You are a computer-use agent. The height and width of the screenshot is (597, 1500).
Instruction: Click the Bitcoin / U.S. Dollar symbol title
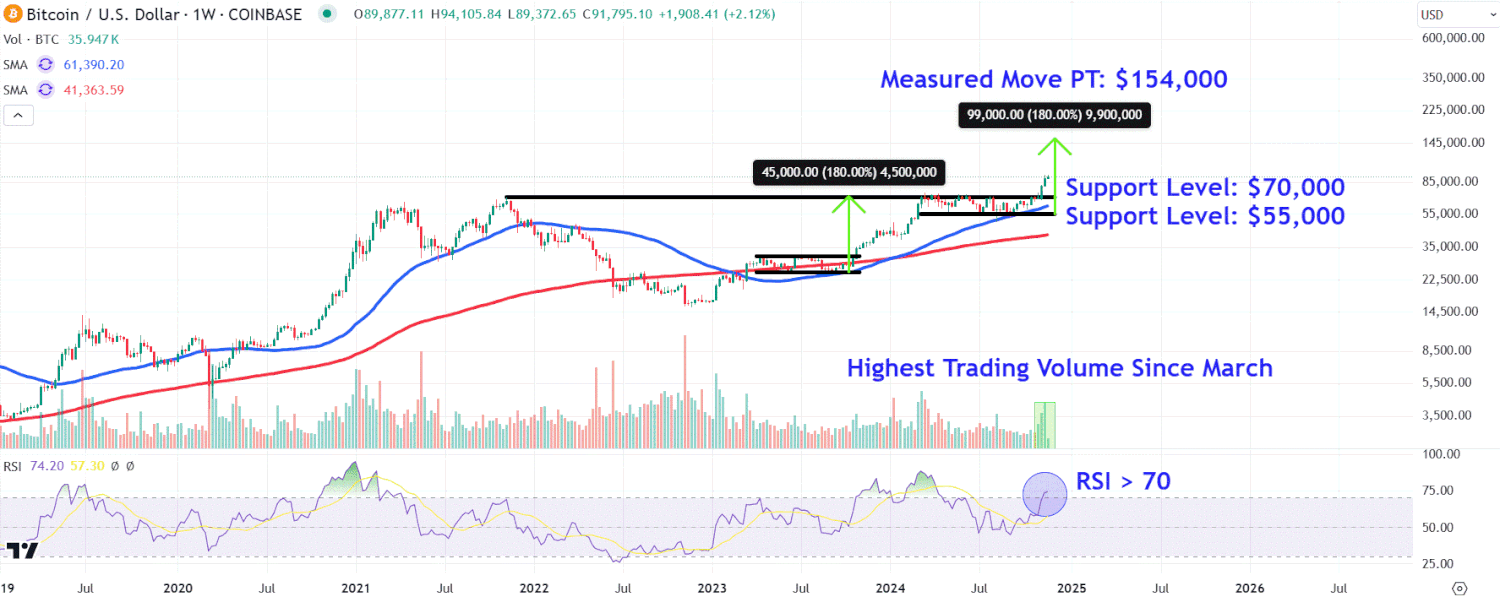coord(103,14)
